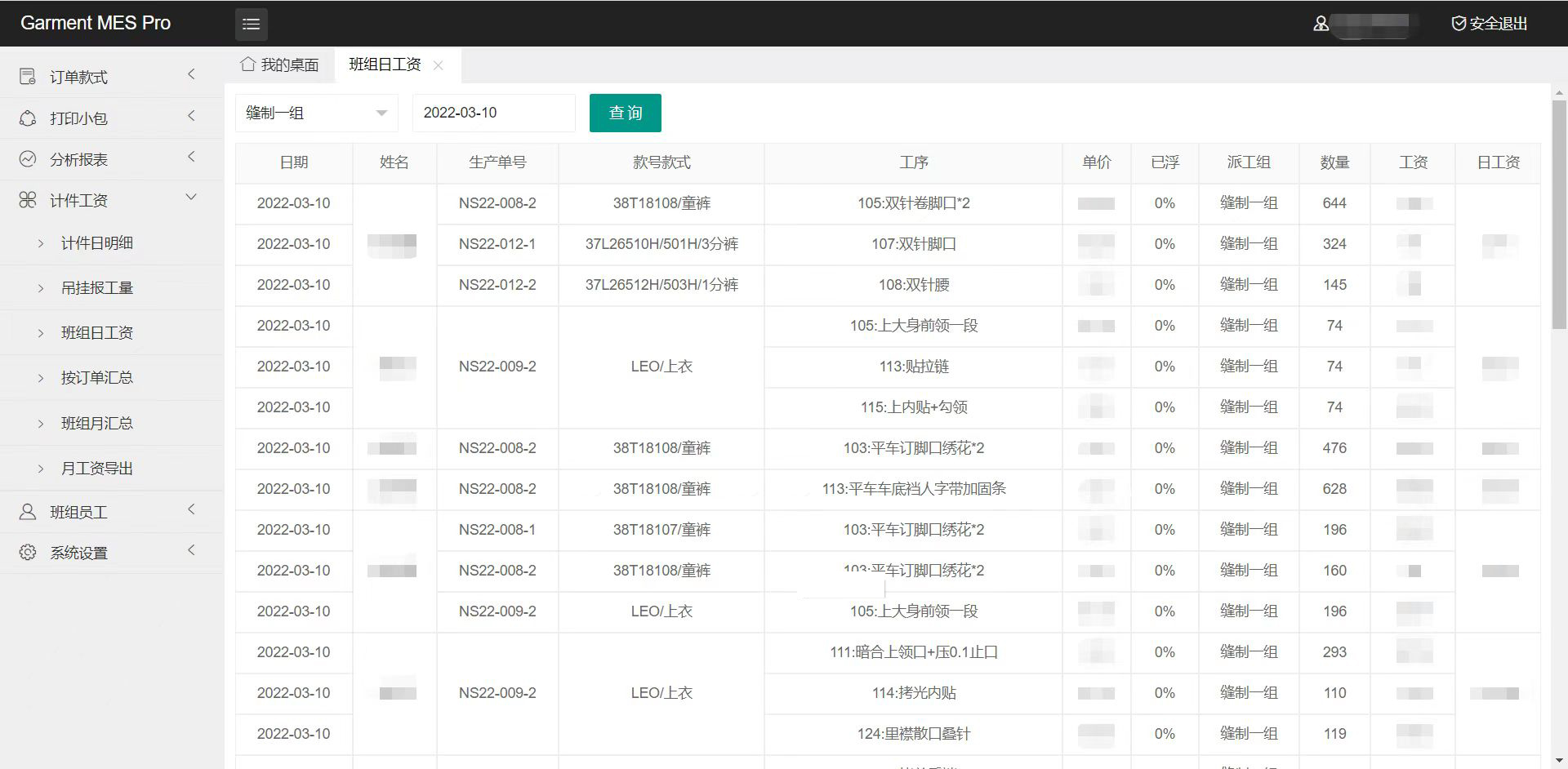
Task: Expand the 分析报表 menu chevron
Action: [x=191, y=157]
